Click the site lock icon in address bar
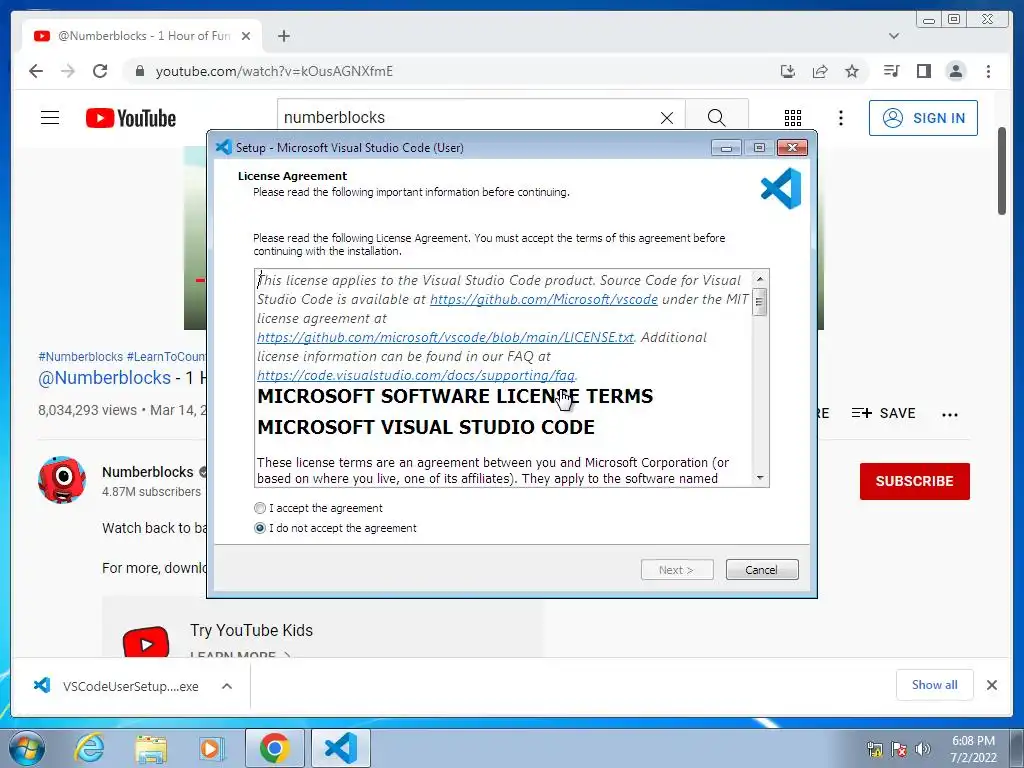 139,71
